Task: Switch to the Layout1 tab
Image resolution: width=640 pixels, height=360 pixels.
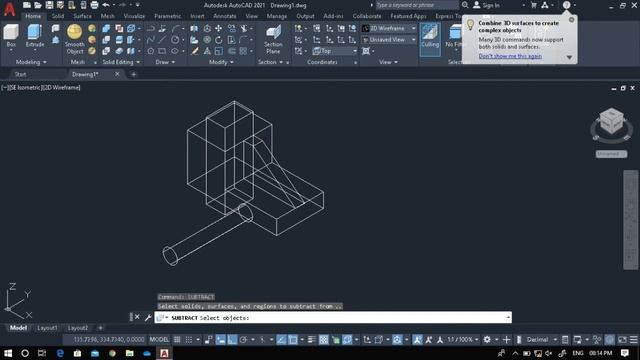Action: (47, 328)
